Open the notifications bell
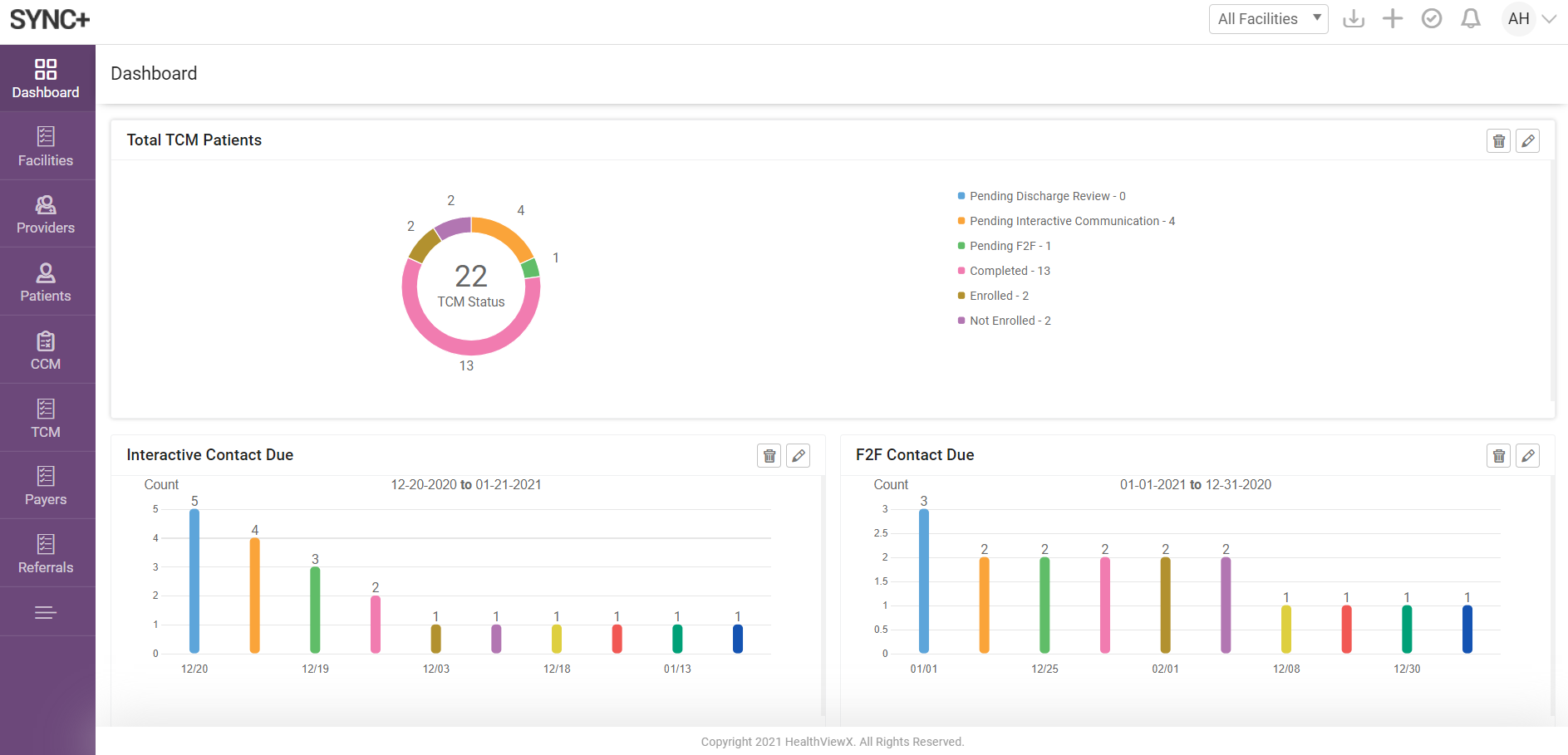 pos(1471,18)
